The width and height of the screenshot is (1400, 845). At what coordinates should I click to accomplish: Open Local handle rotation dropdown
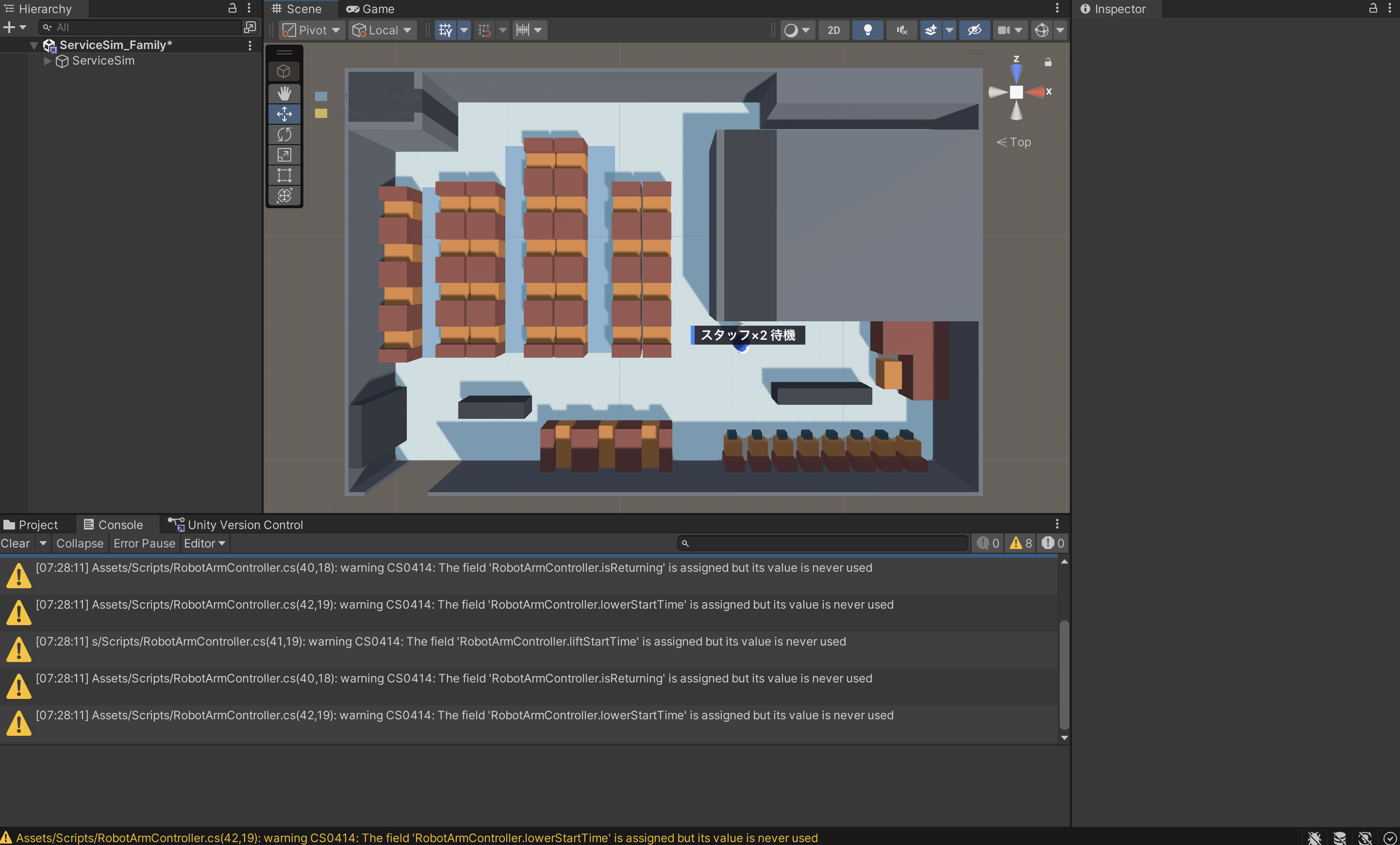383,30
